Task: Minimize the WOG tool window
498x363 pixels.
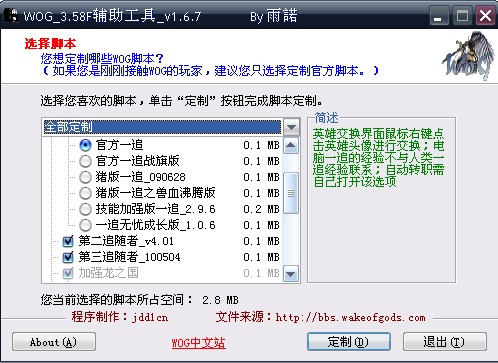Action: pos(438,16)
